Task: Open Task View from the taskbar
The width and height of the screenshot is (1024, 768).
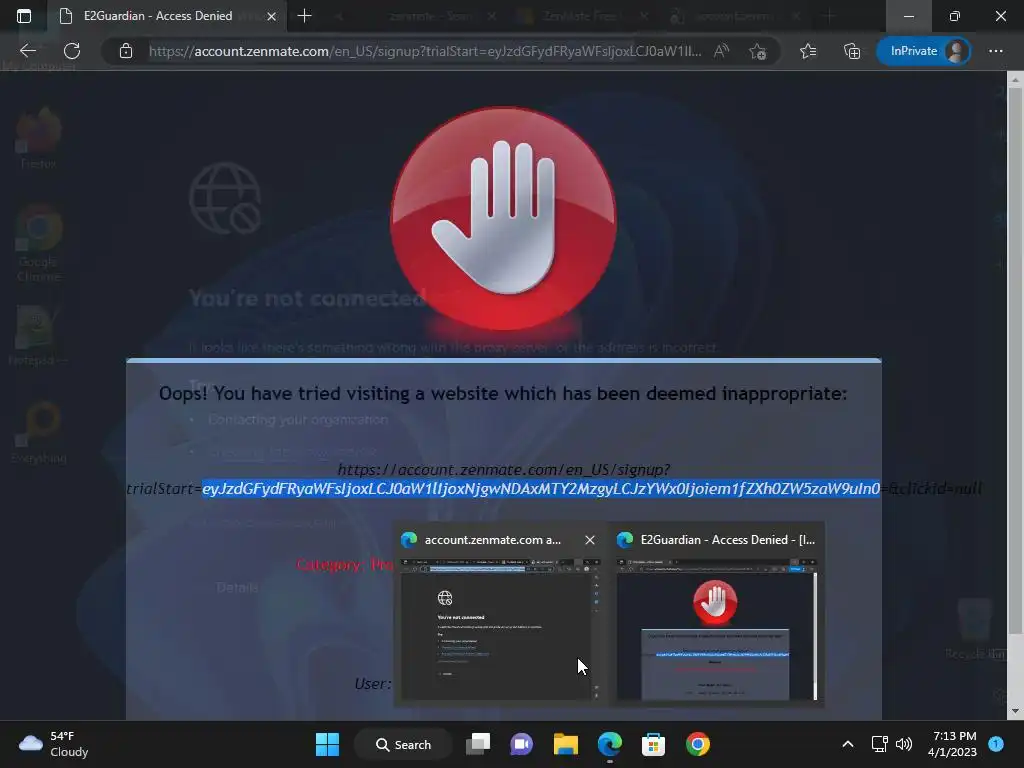Action: click(478, 744)
